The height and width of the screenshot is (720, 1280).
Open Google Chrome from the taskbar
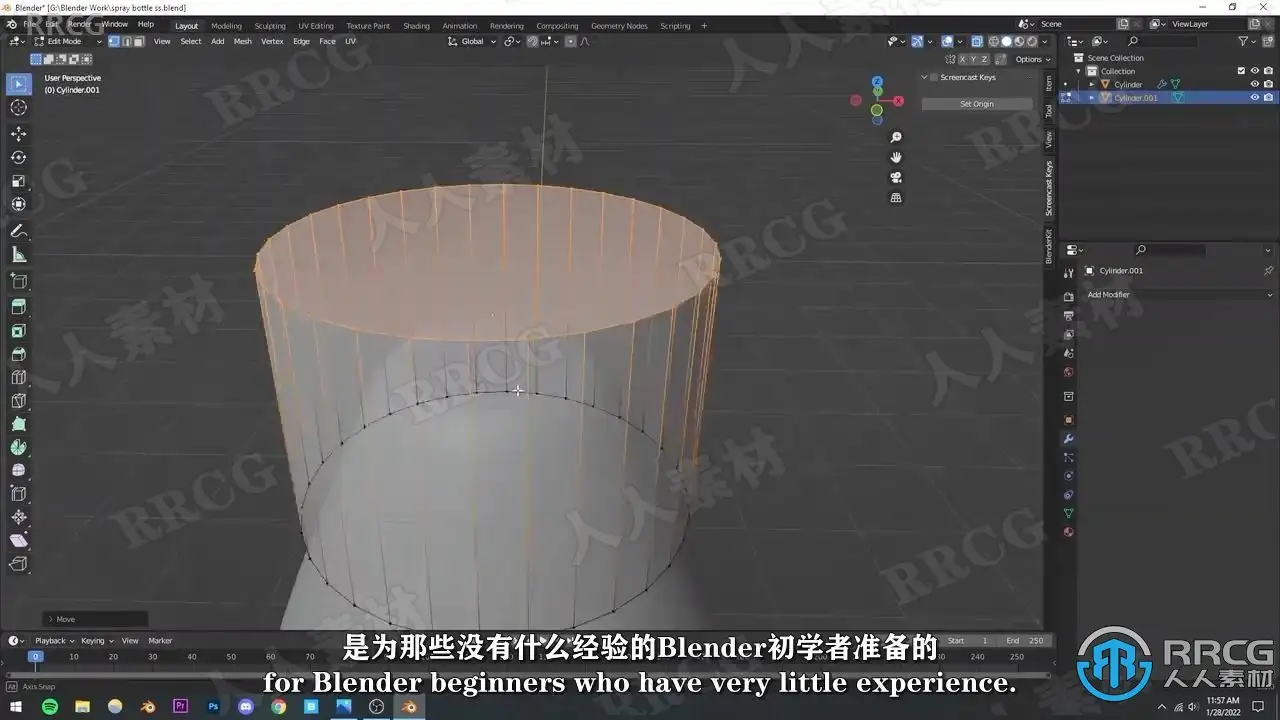coord(278,707)
